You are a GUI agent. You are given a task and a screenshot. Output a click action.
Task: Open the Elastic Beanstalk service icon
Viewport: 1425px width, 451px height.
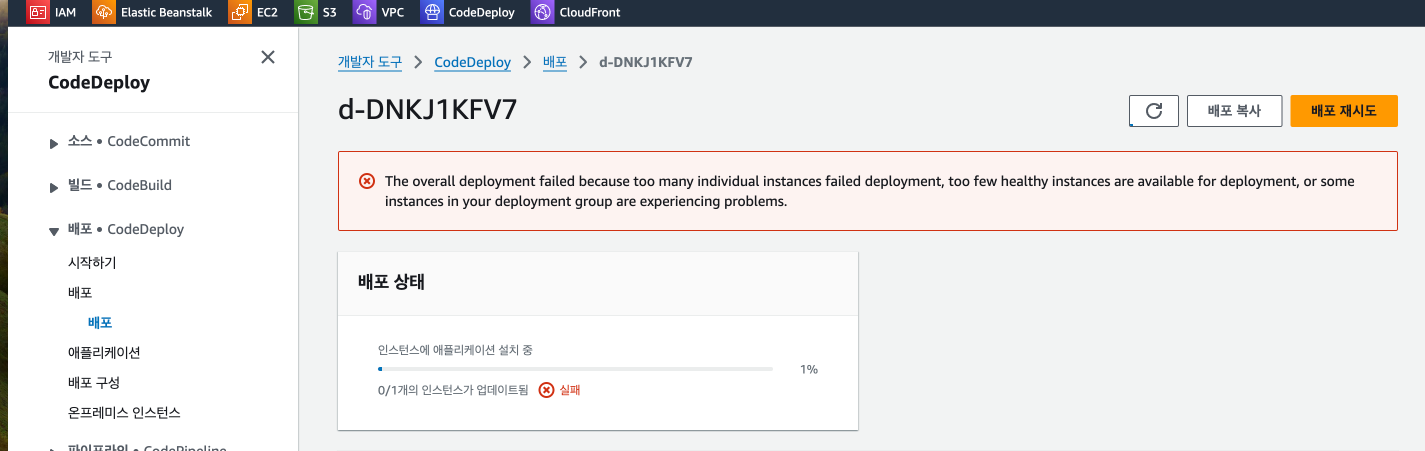point(104,13)
